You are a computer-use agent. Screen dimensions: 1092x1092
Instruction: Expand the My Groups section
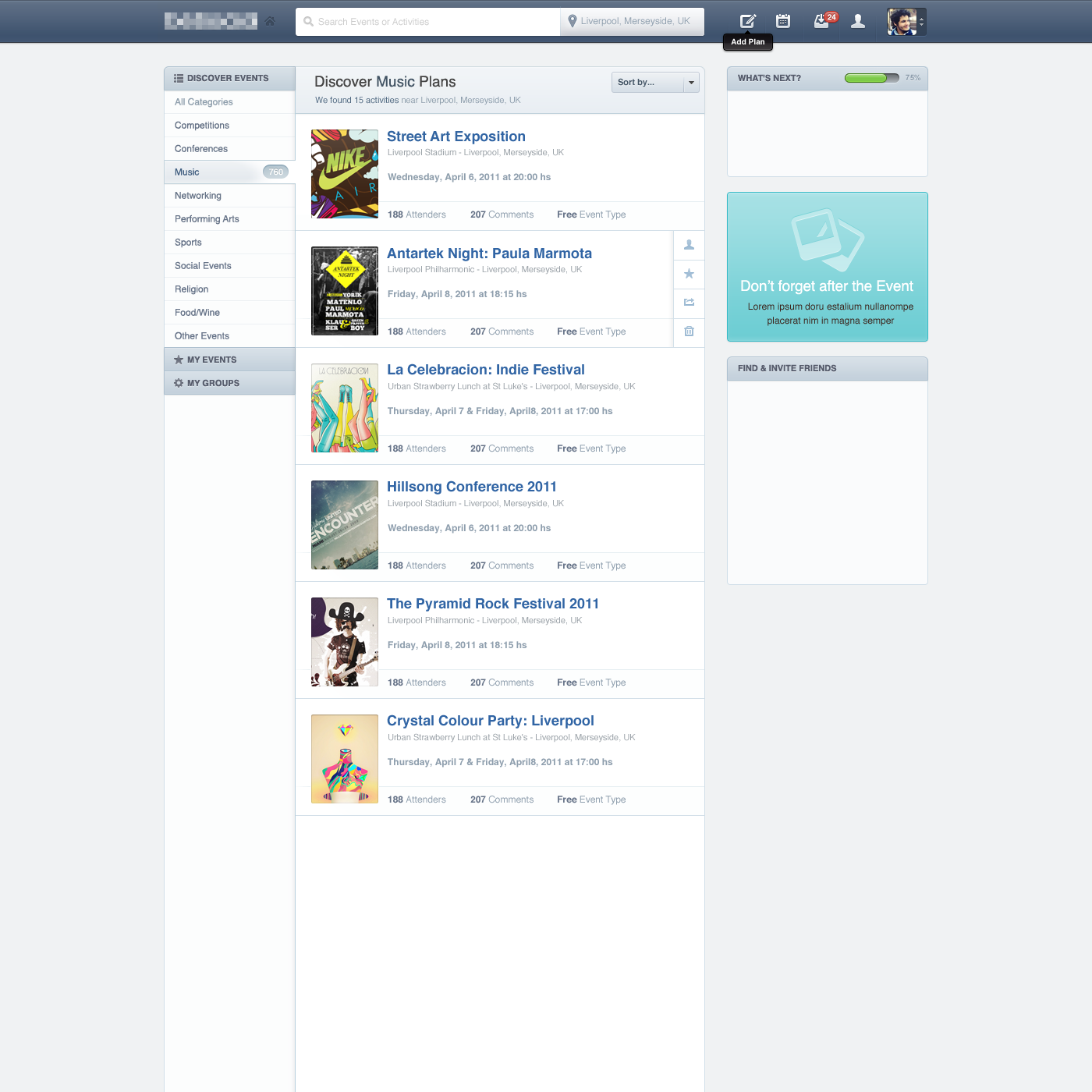pyautogui.click(x=229, y=383)
